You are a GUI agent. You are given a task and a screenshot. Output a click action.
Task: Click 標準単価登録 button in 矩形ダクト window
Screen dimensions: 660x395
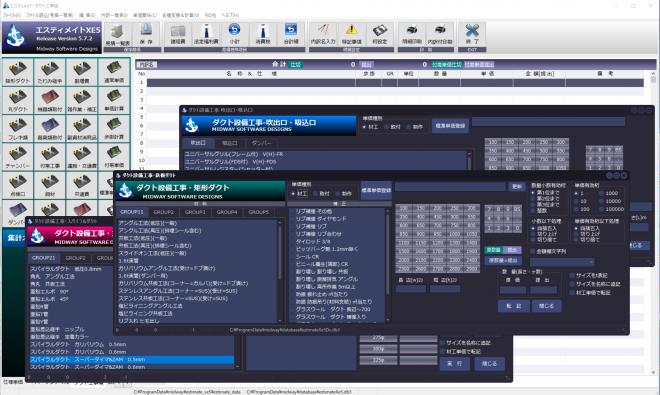(x=376, y=190)
